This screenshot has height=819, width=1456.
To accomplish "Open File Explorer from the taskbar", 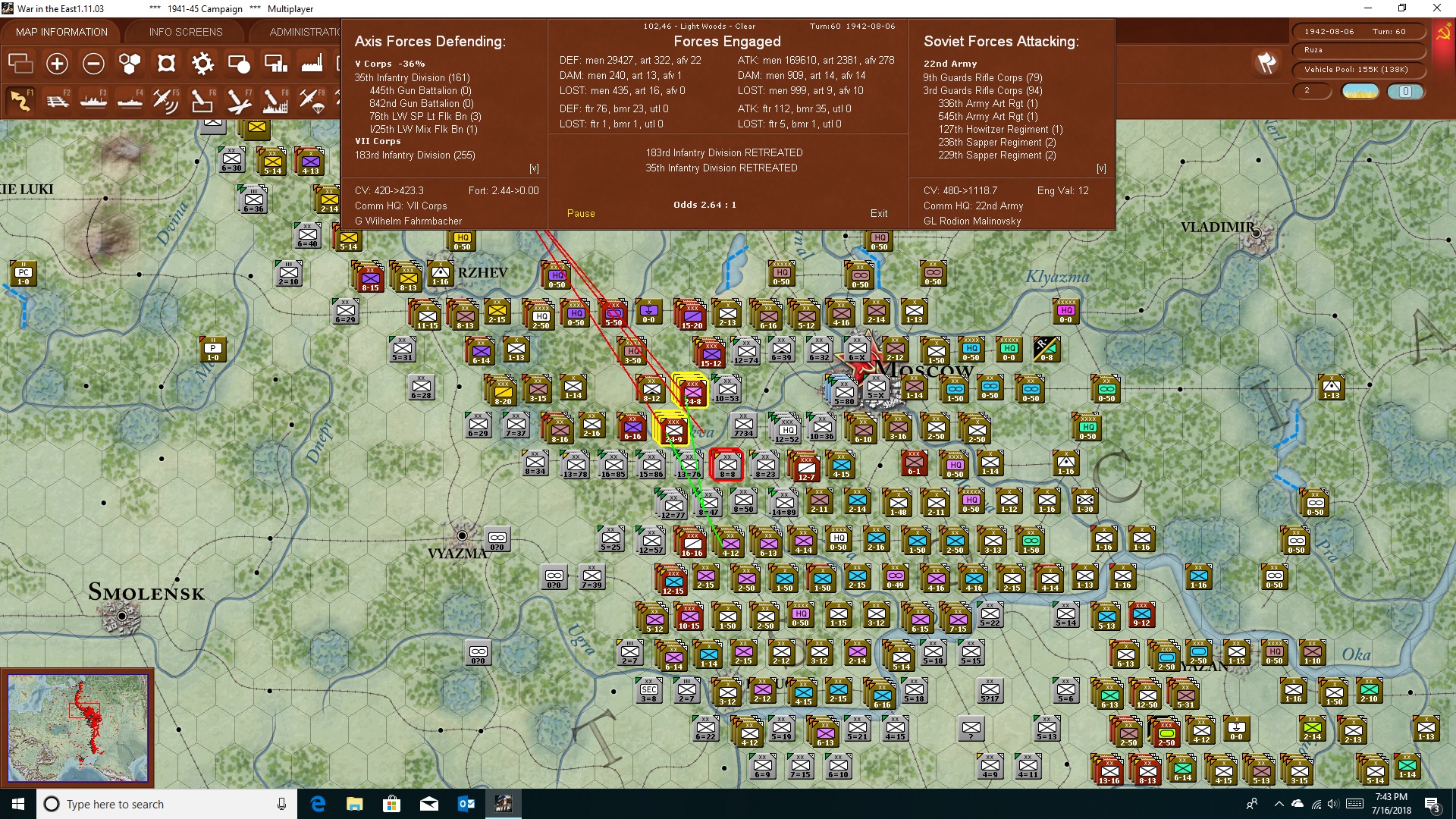I will pos(354,804).
